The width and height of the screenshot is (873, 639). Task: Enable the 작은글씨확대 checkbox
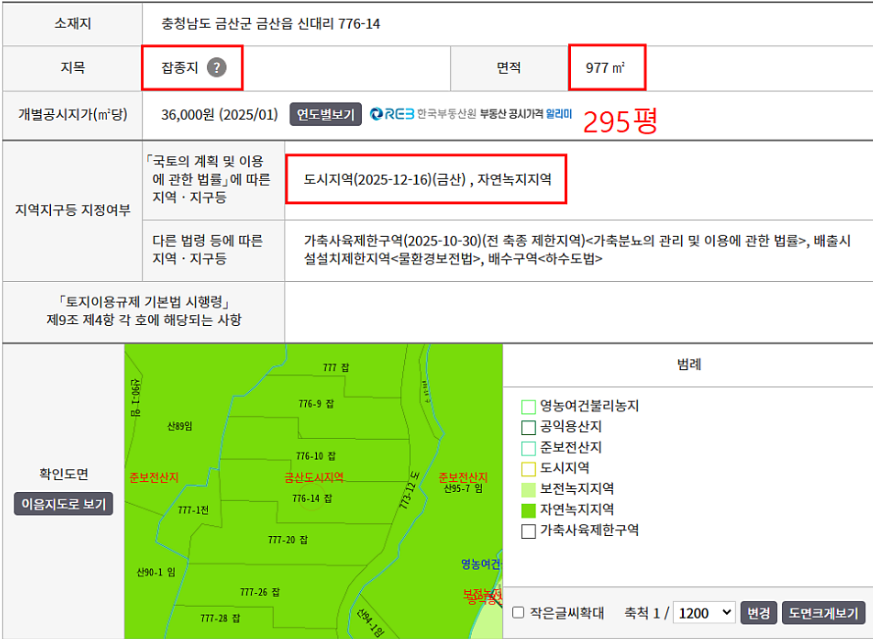[x=518, y=612]
